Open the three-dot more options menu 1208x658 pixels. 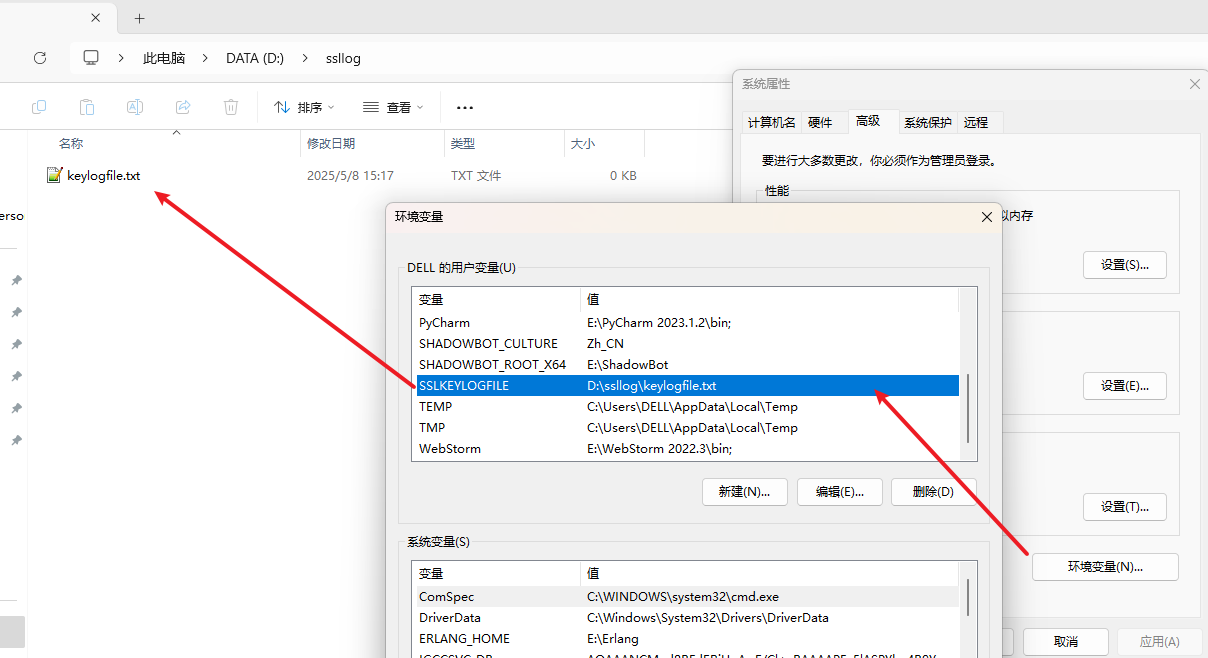(x=464, y=107)
